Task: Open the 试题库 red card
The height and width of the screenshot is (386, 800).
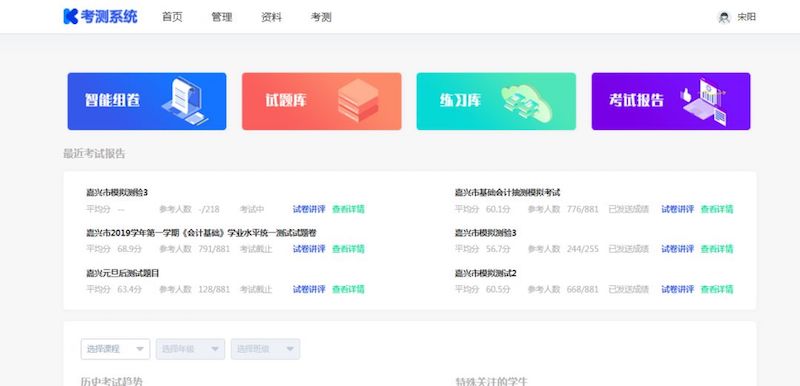Action: [321, 101]
